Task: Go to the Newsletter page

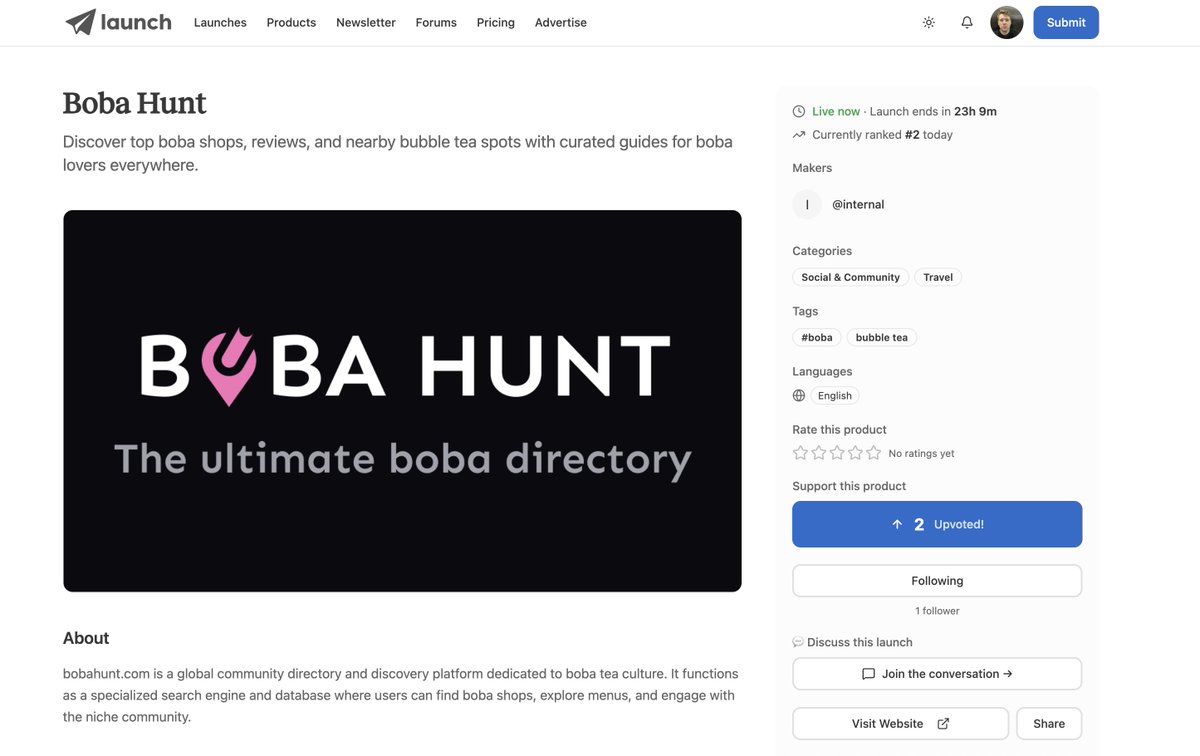Action: 366,22
